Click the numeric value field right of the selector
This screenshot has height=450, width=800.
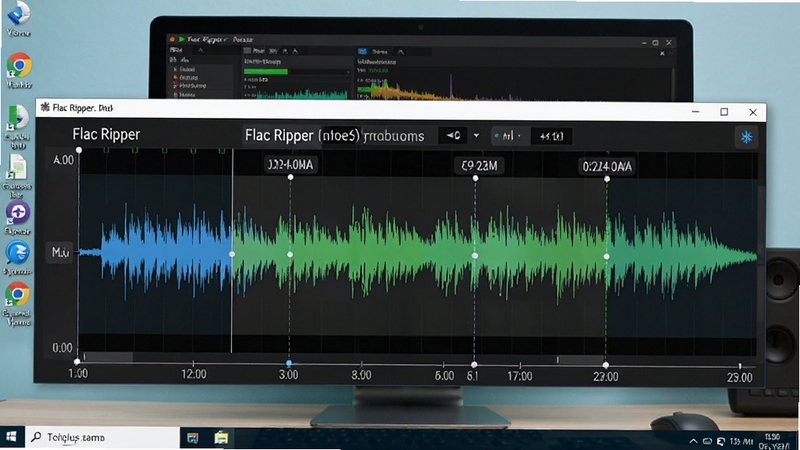pos(551,136)
